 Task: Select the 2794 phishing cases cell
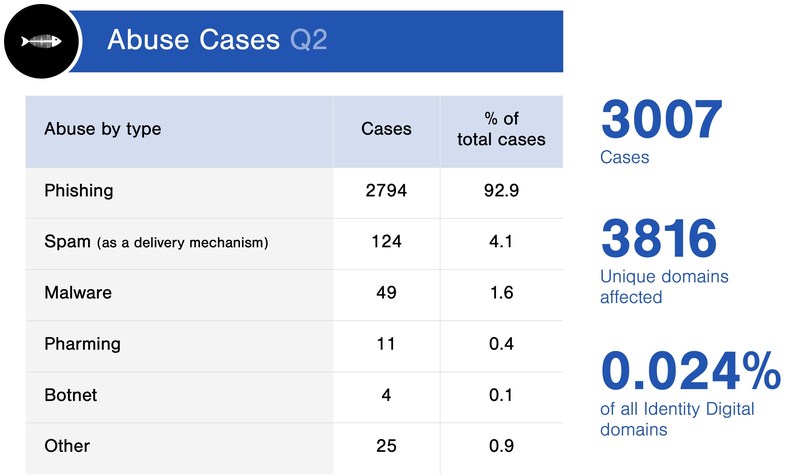pos(386,190)
